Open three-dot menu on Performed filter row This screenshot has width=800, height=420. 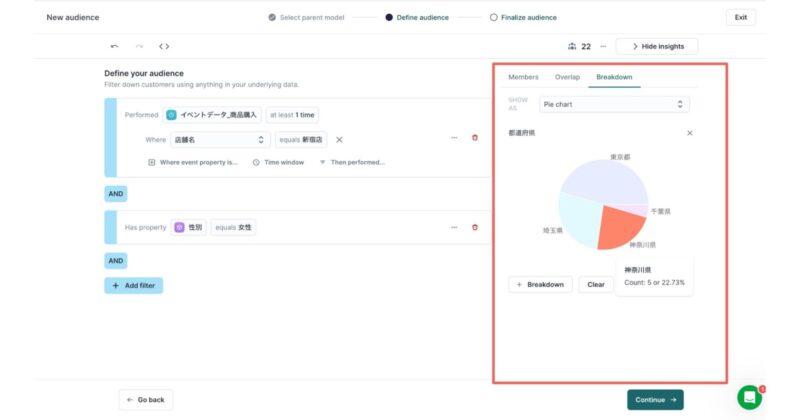(454, 138)
